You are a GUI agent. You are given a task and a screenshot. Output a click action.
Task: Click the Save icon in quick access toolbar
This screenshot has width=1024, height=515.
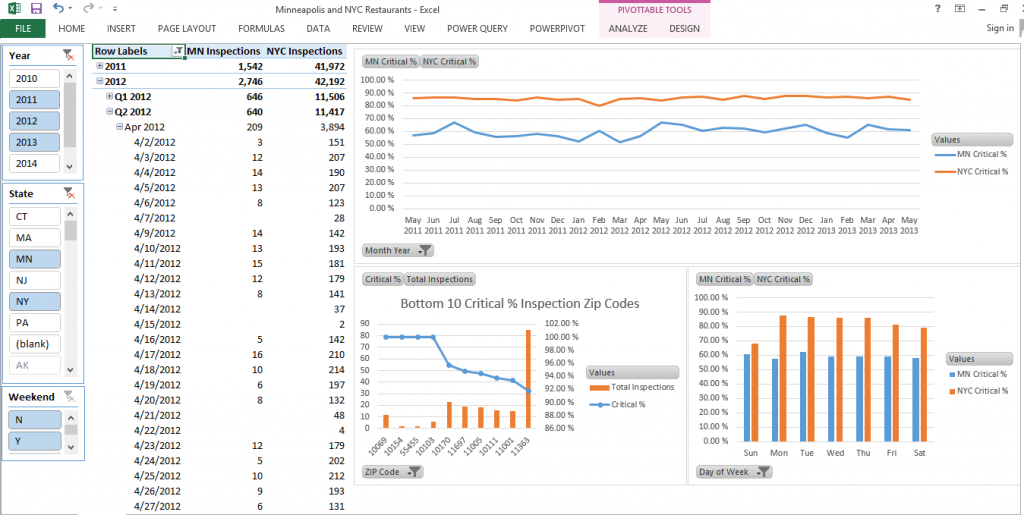(x=37, y=8)
